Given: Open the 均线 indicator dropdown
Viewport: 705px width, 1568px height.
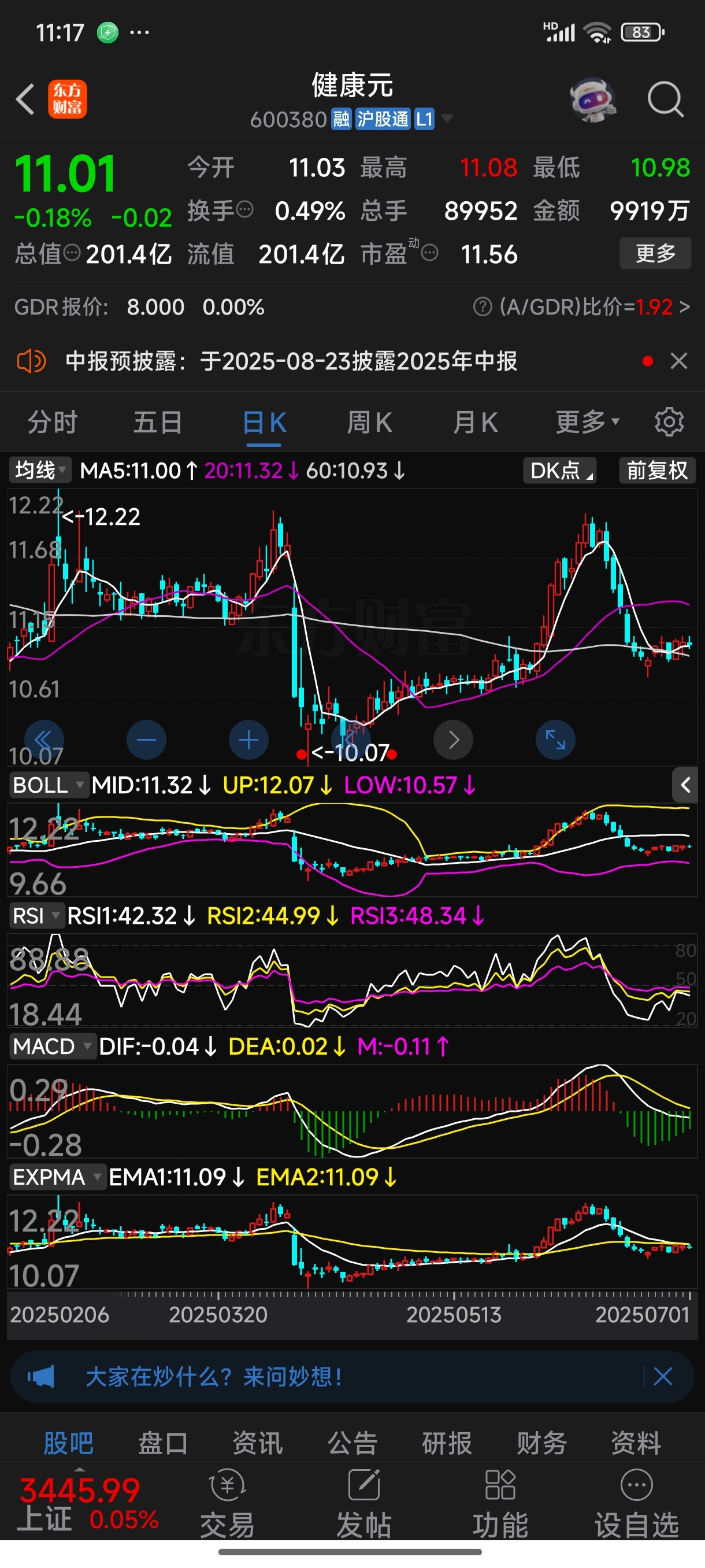Looking at the screenshot, I should coord(40,471).
